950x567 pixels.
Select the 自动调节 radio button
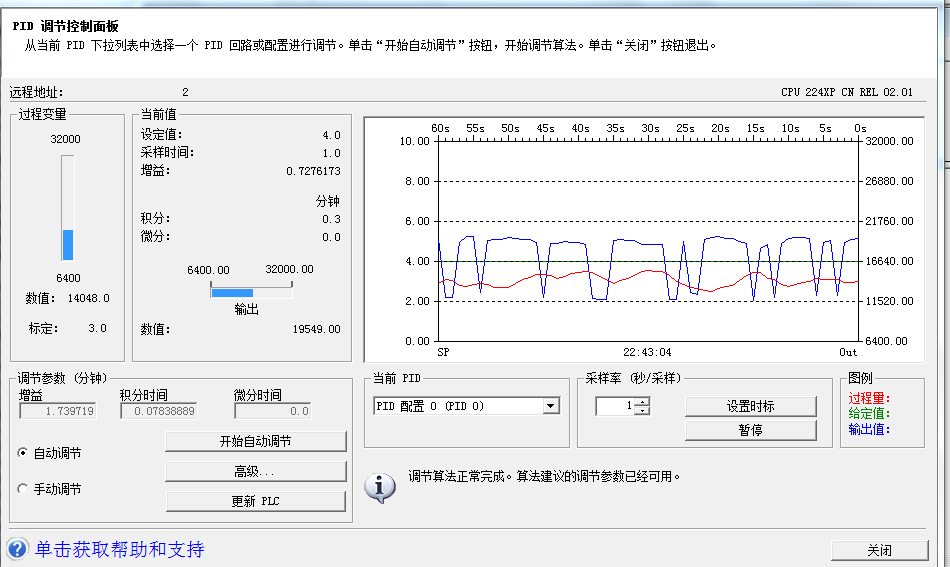(x=24, y=453)
